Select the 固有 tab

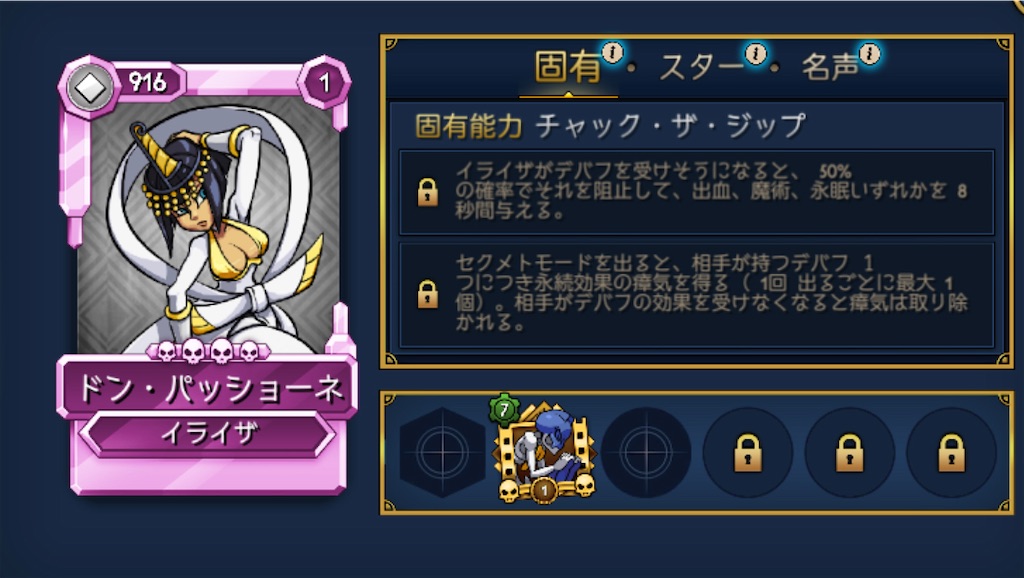(x=568, y=67)
